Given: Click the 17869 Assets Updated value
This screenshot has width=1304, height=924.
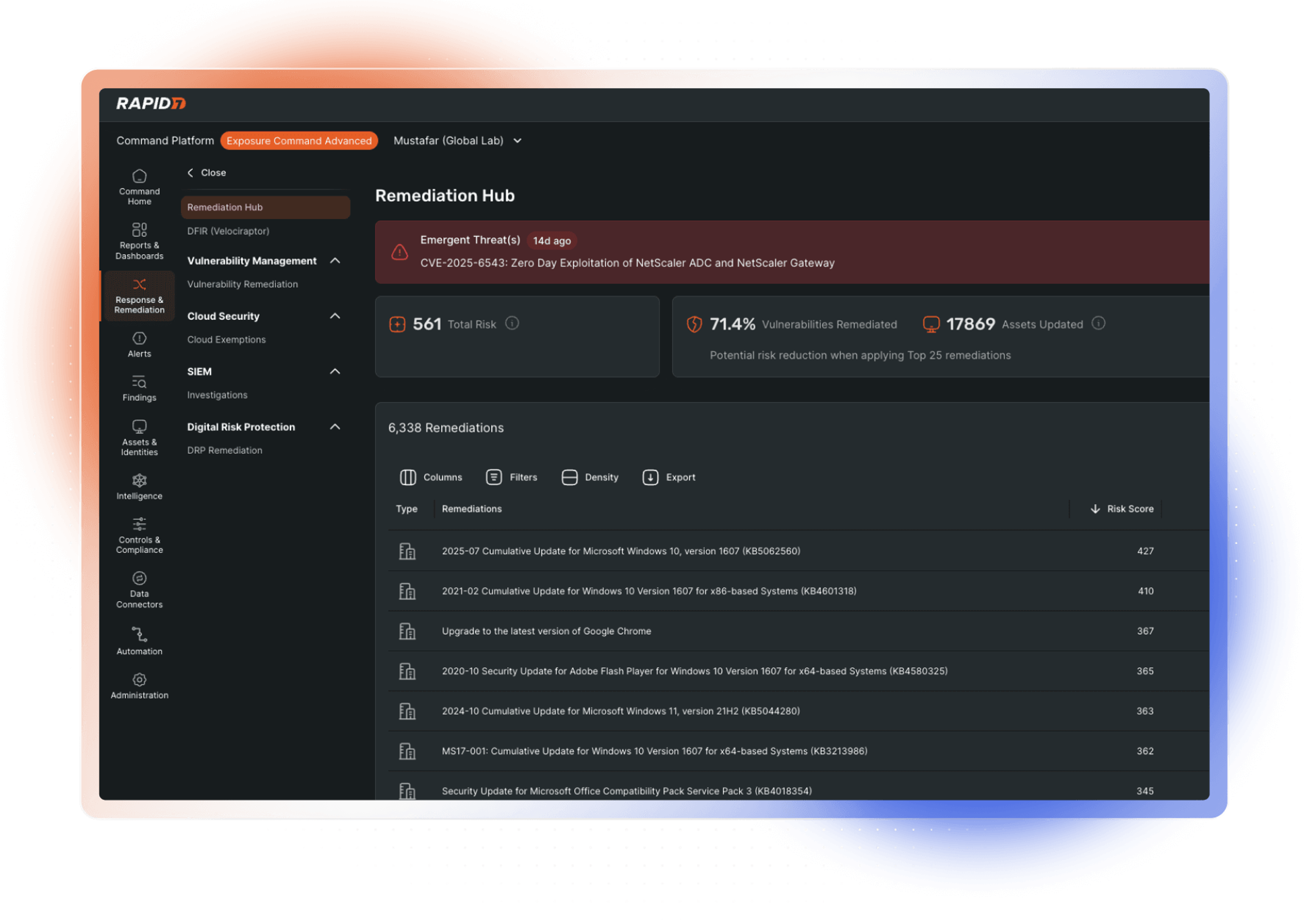Looking at the screenshot, I should tap(971, 324).
